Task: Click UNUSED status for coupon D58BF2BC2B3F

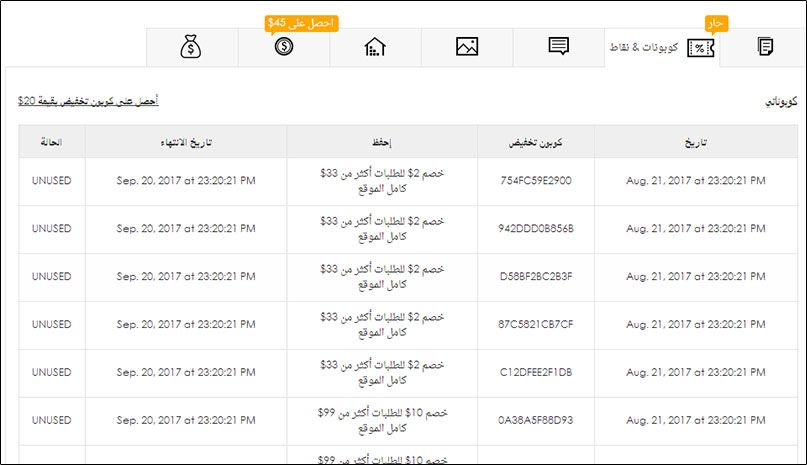Action: coord(51,277)
